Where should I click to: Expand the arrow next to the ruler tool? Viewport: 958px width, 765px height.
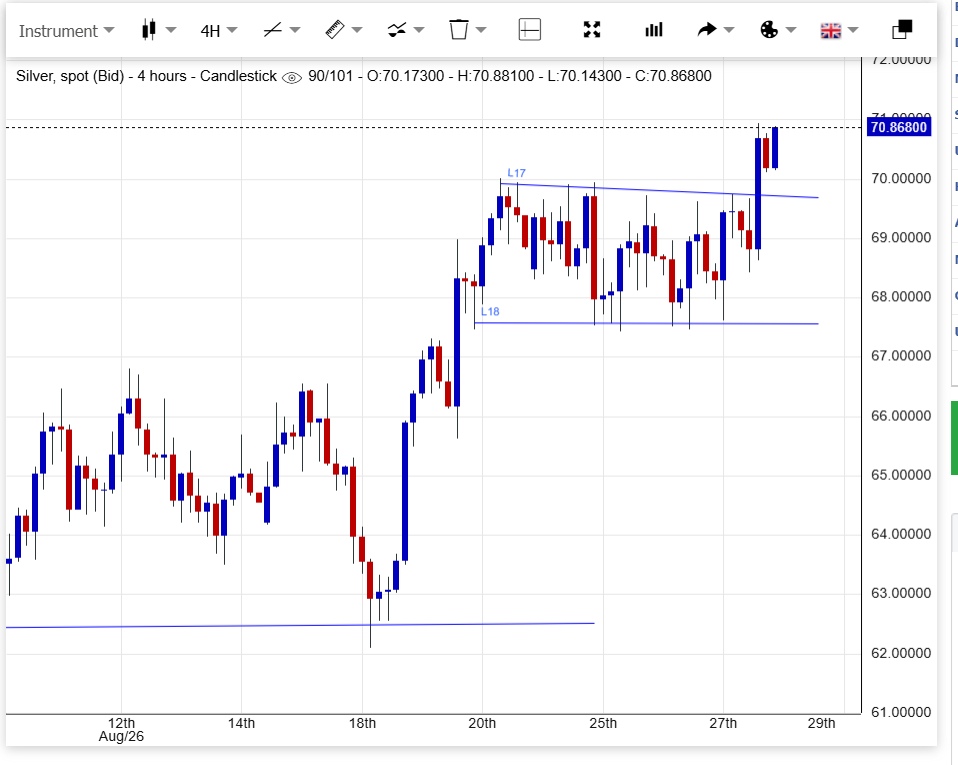pos(357,29)
